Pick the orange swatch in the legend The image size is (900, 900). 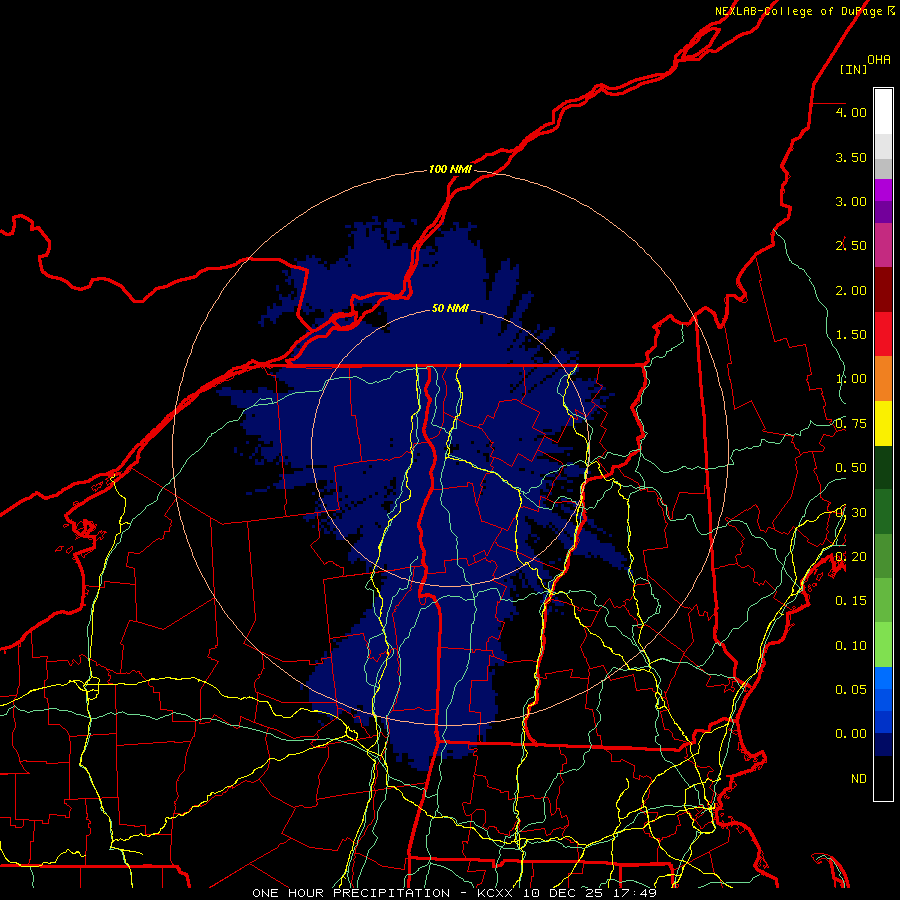click(x=883, y=379)
